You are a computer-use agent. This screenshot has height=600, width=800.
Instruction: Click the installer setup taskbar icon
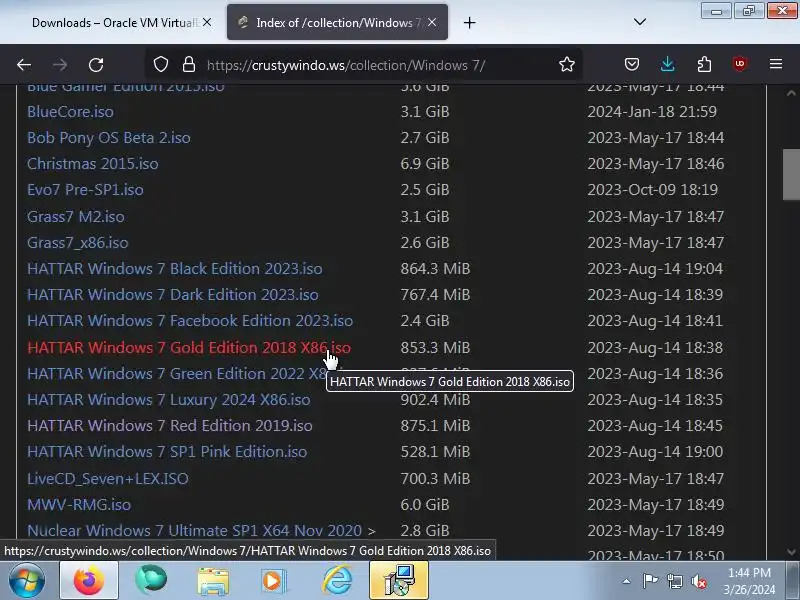pyautogui.click(x=399, y=580)
